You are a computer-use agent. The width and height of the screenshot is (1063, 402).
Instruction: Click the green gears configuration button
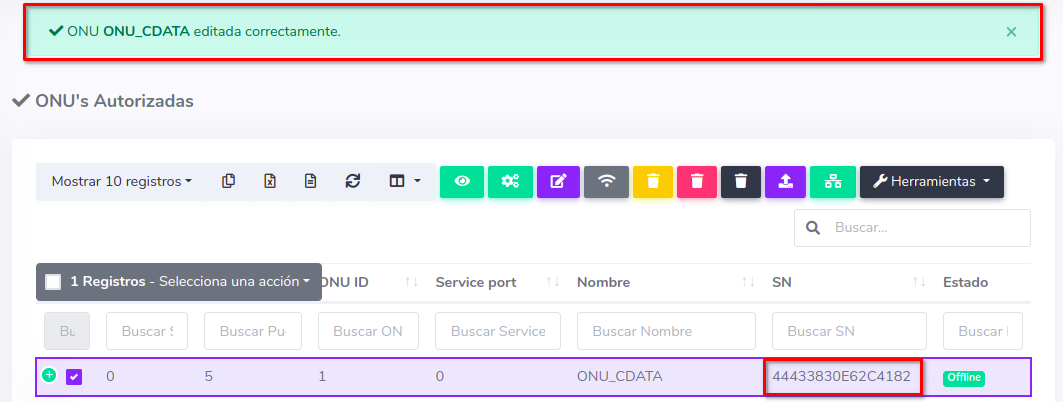[x=510, y=181]
